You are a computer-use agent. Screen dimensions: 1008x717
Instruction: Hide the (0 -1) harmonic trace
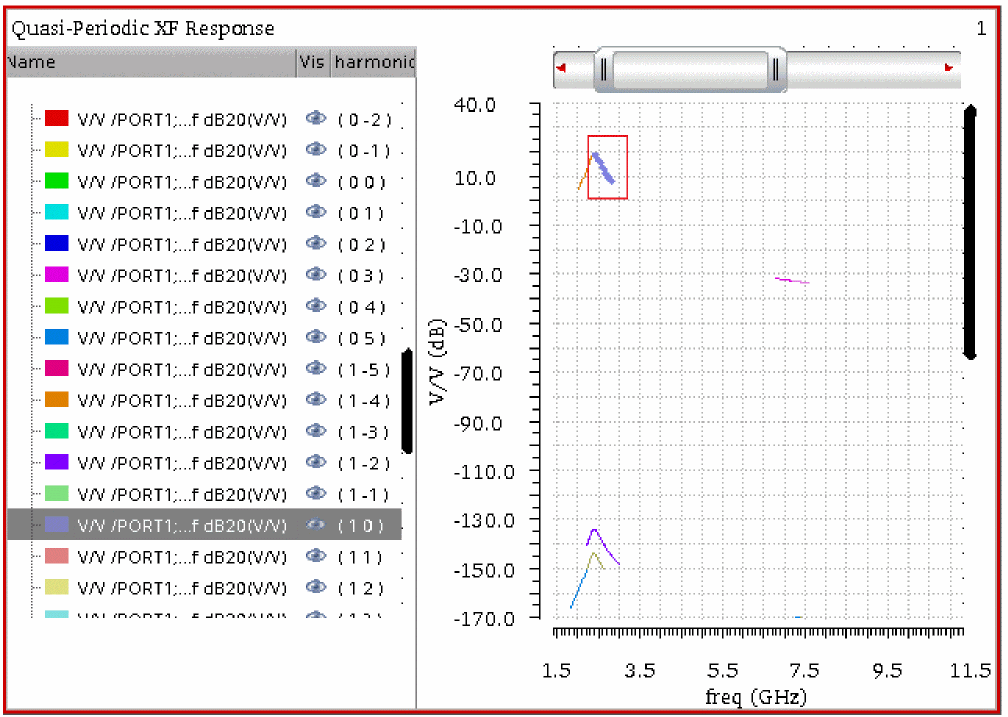(316, 149)
